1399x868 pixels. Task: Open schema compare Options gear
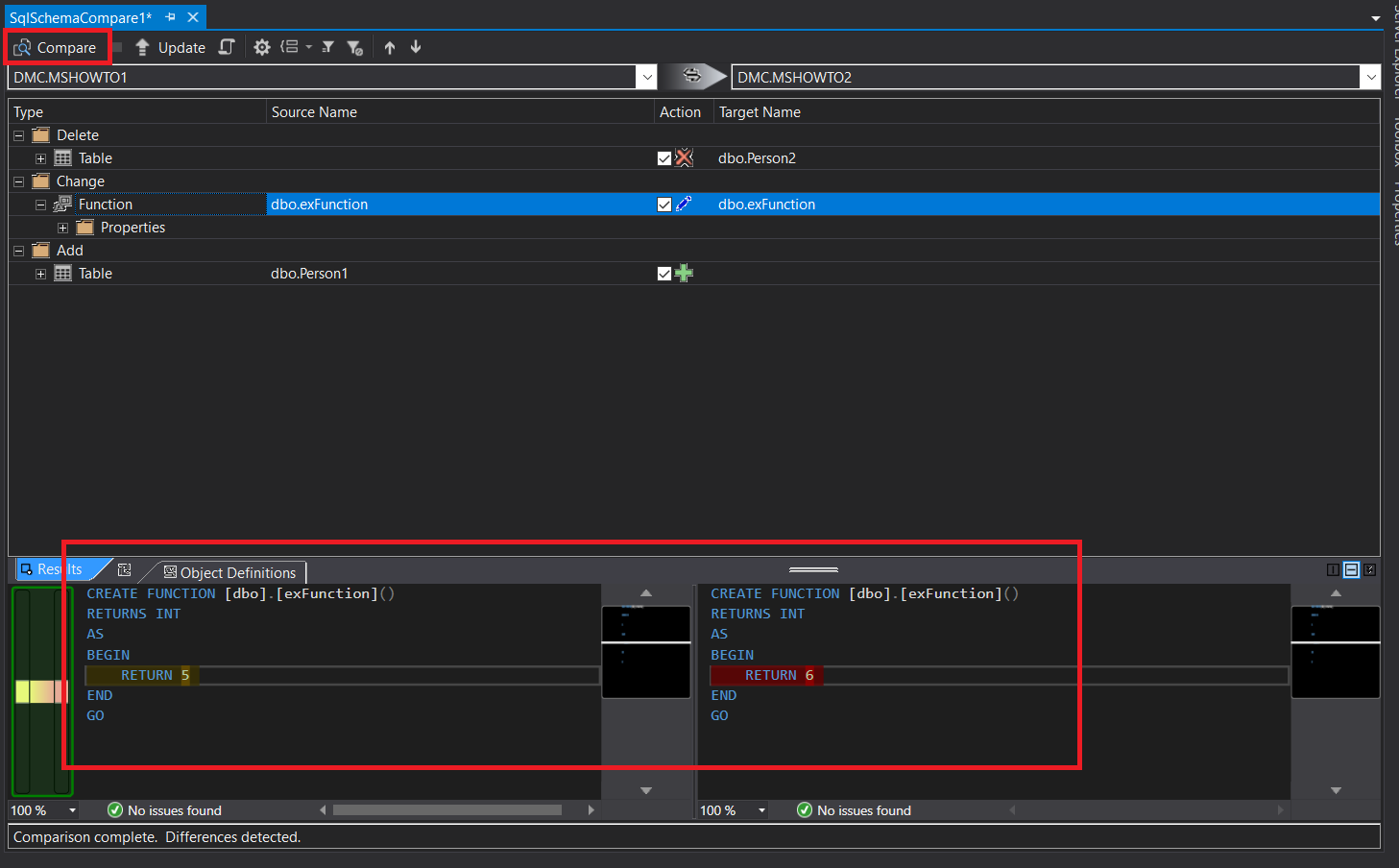(261, 47)
